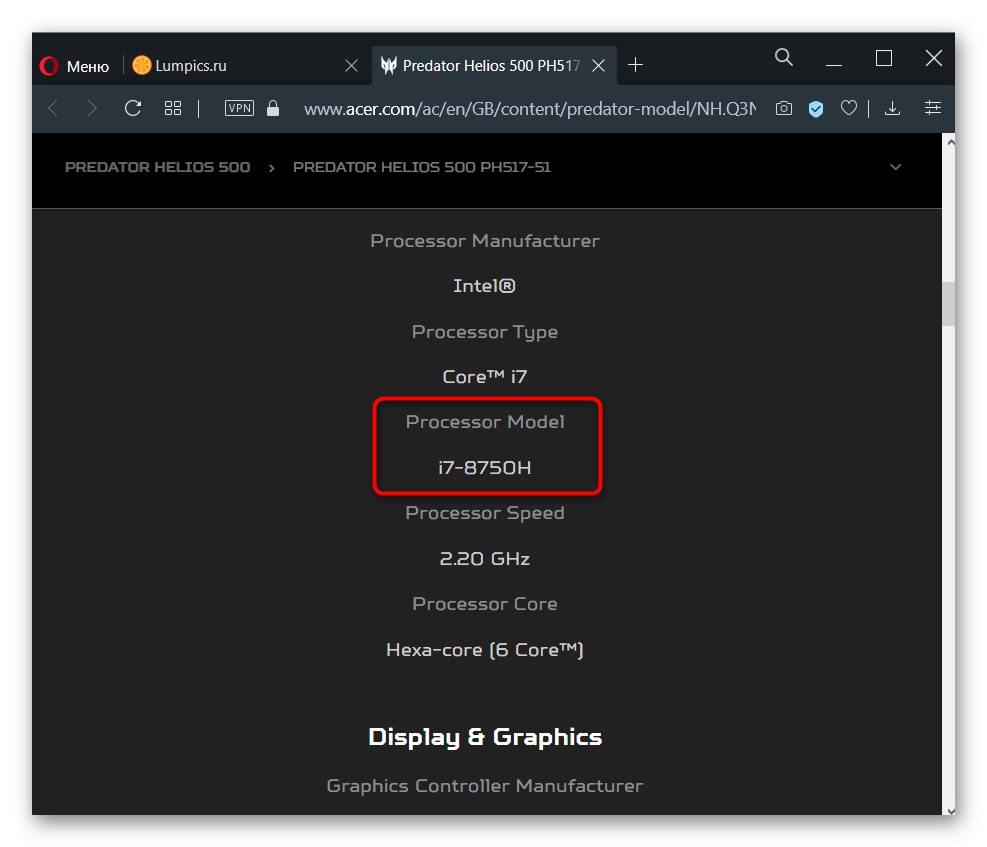Open the Opera Меню button
Image resolution: width=987 pixels, height=847 pixels.
tap(75, 66)
